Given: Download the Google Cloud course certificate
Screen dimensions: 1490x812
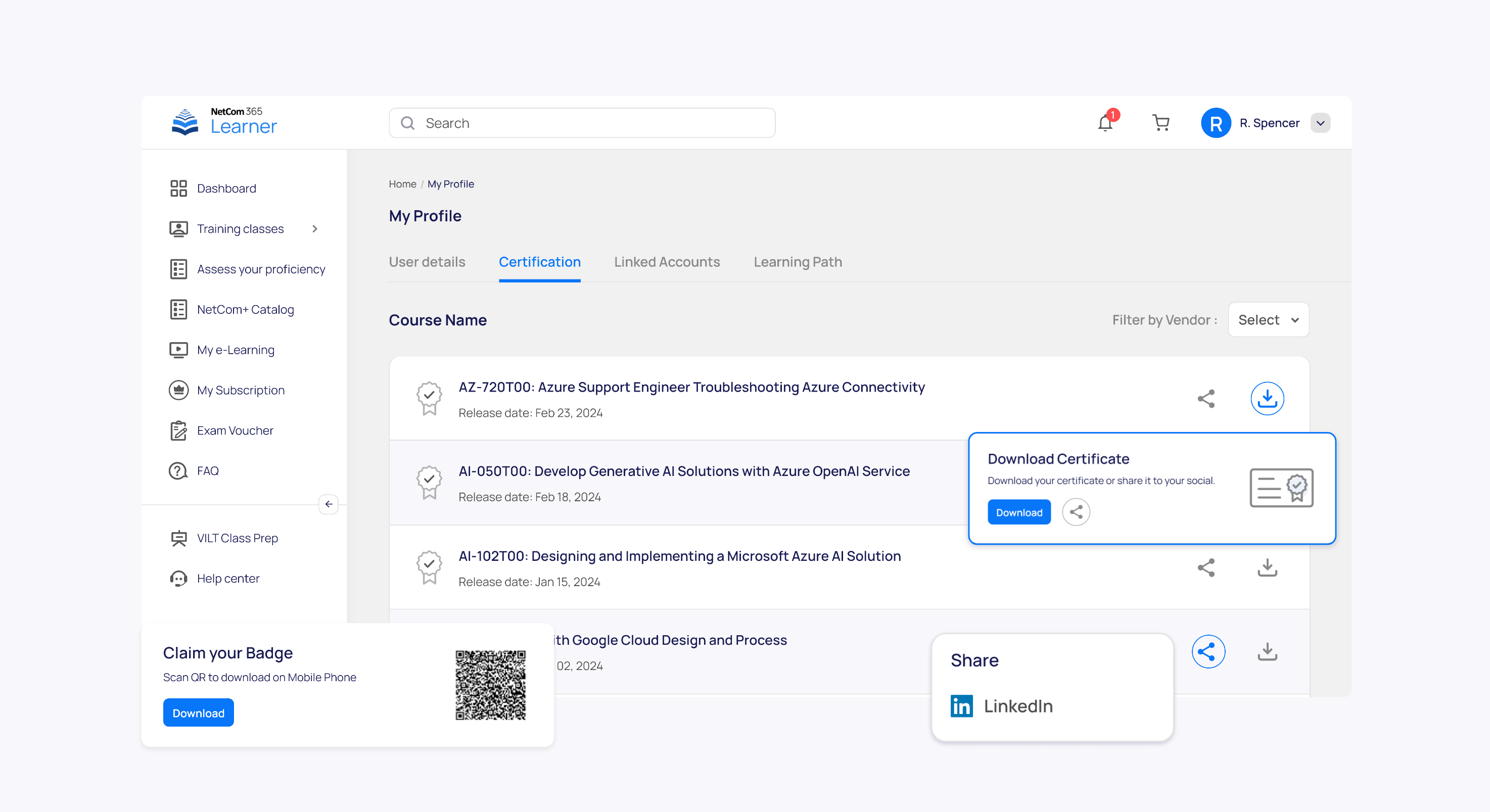Looking at the screenshot, I should pyautogui.click(x=1267, y=652).
